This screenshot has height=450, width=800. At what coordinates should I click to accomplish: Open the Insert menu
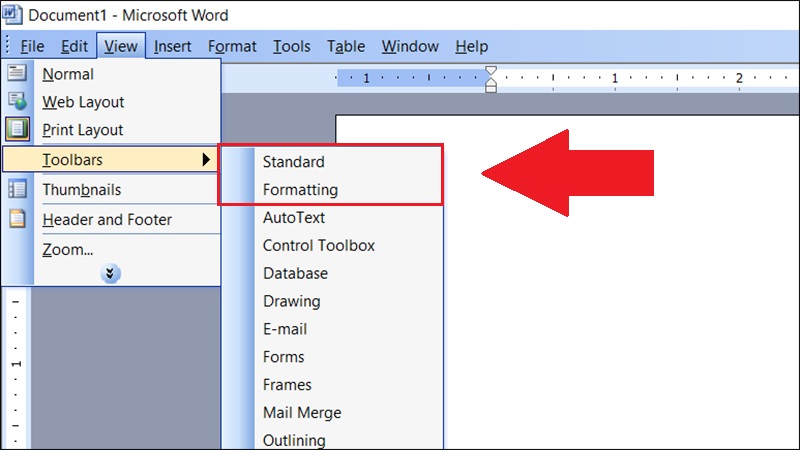[172, 46]
